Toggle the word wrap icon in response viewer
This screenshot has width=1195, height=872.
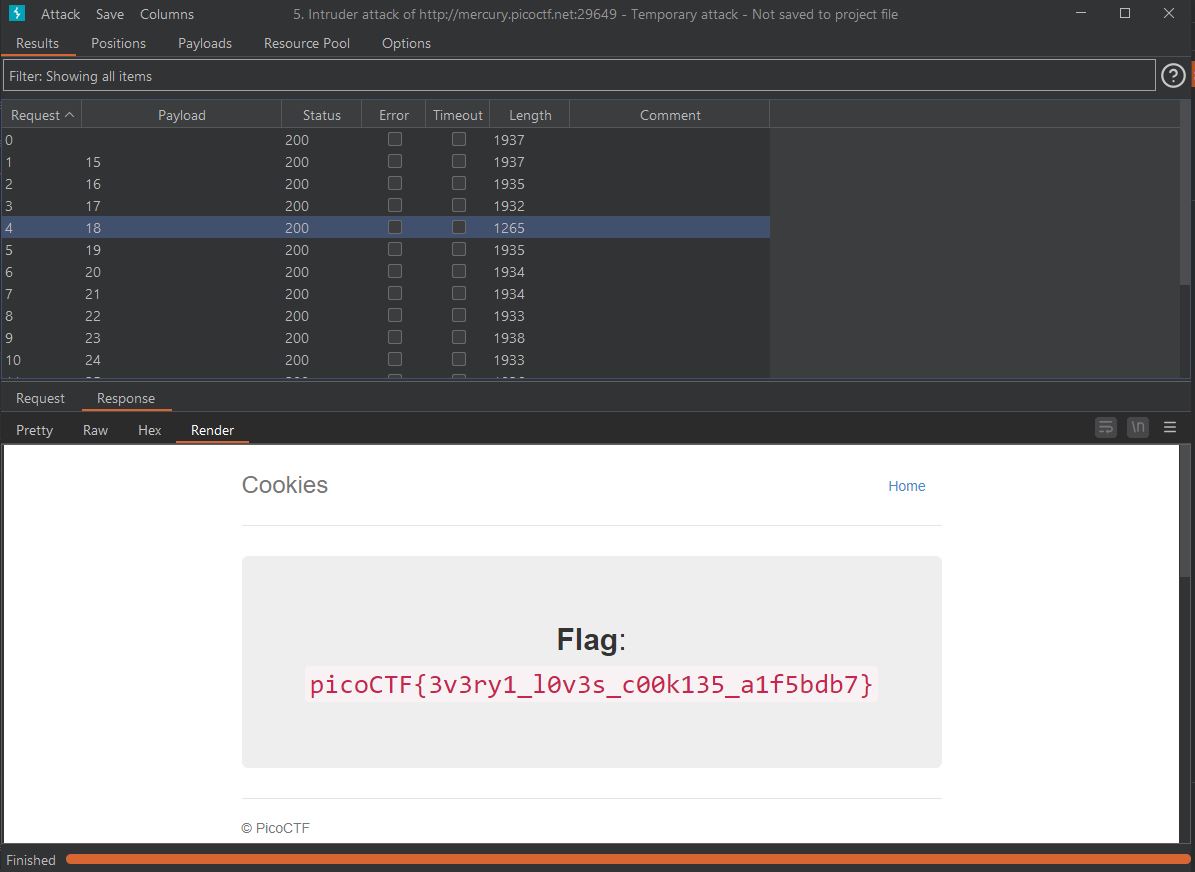pos(1106,428)
